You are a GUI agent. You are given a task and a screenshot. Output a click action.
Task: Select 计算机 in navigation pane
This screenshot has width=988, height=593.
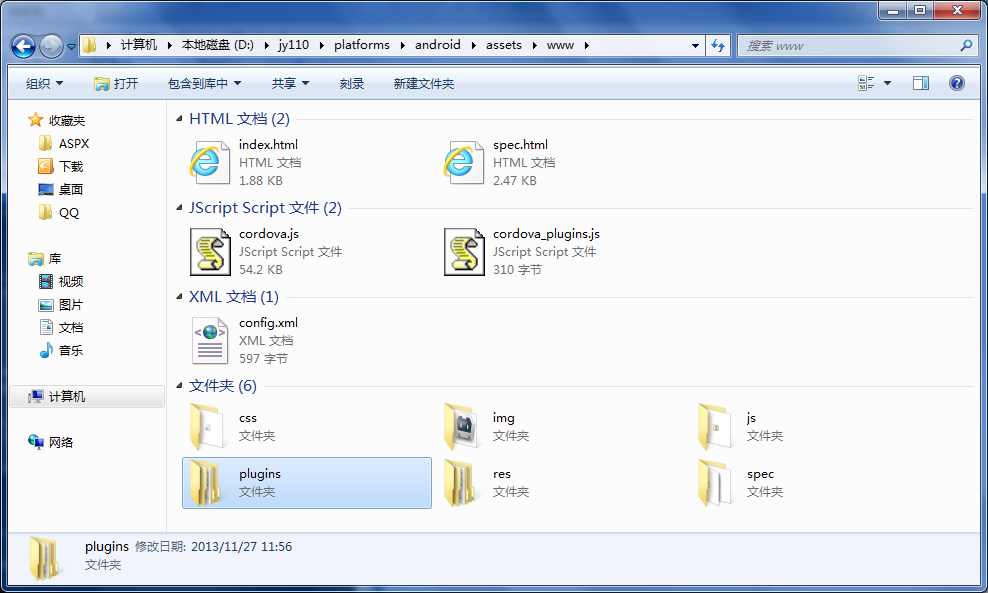86,396
